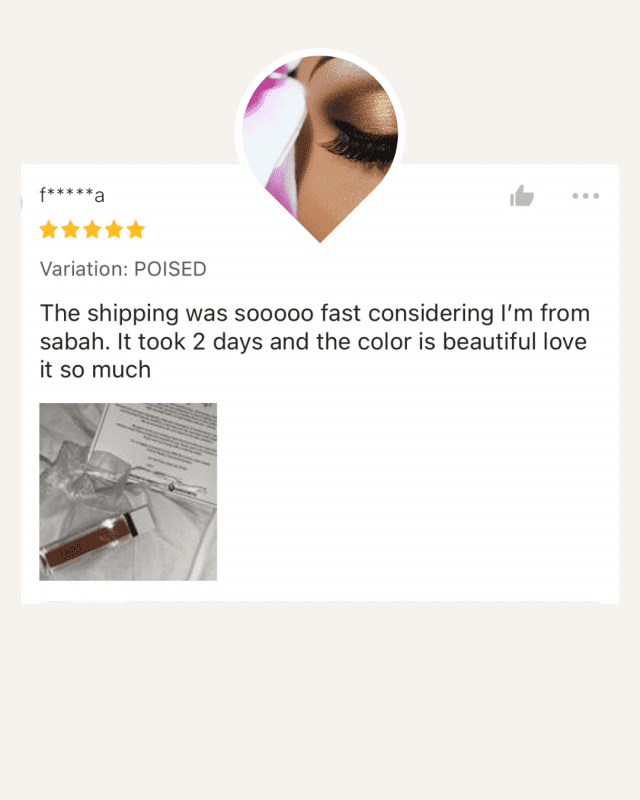This screenshot has height=800, width=640.
Task: Click the partial avatar circle beside f*****a
Action: point(21,203)
